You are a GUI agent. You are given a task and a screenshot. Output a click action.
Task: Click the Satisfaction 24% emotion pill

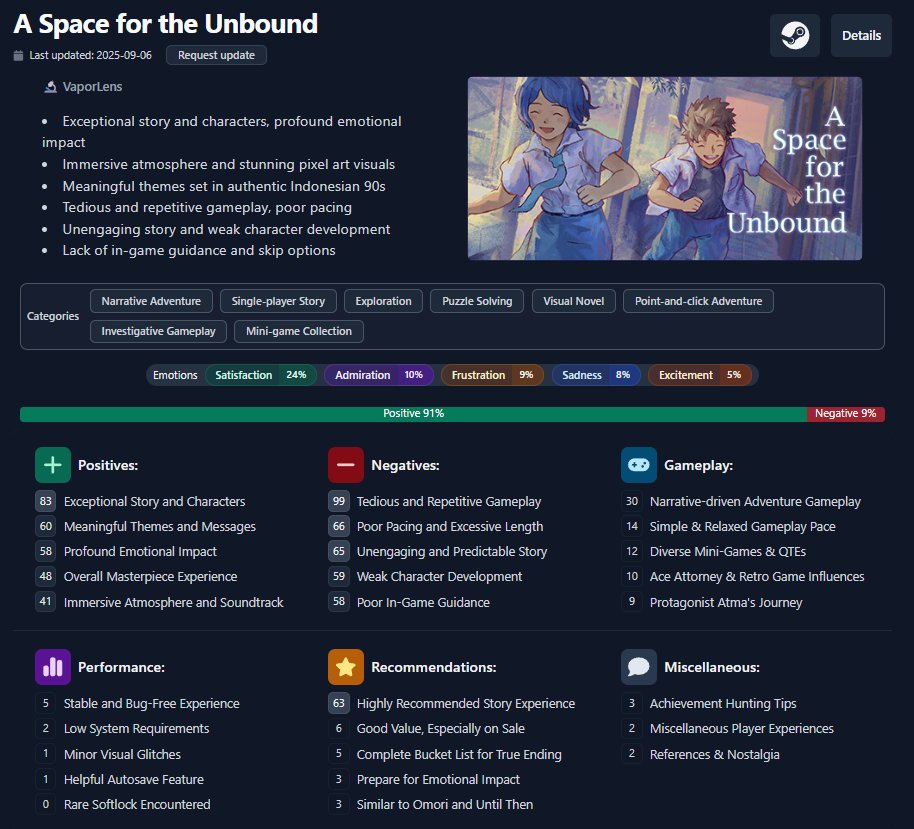pos(261,375)
